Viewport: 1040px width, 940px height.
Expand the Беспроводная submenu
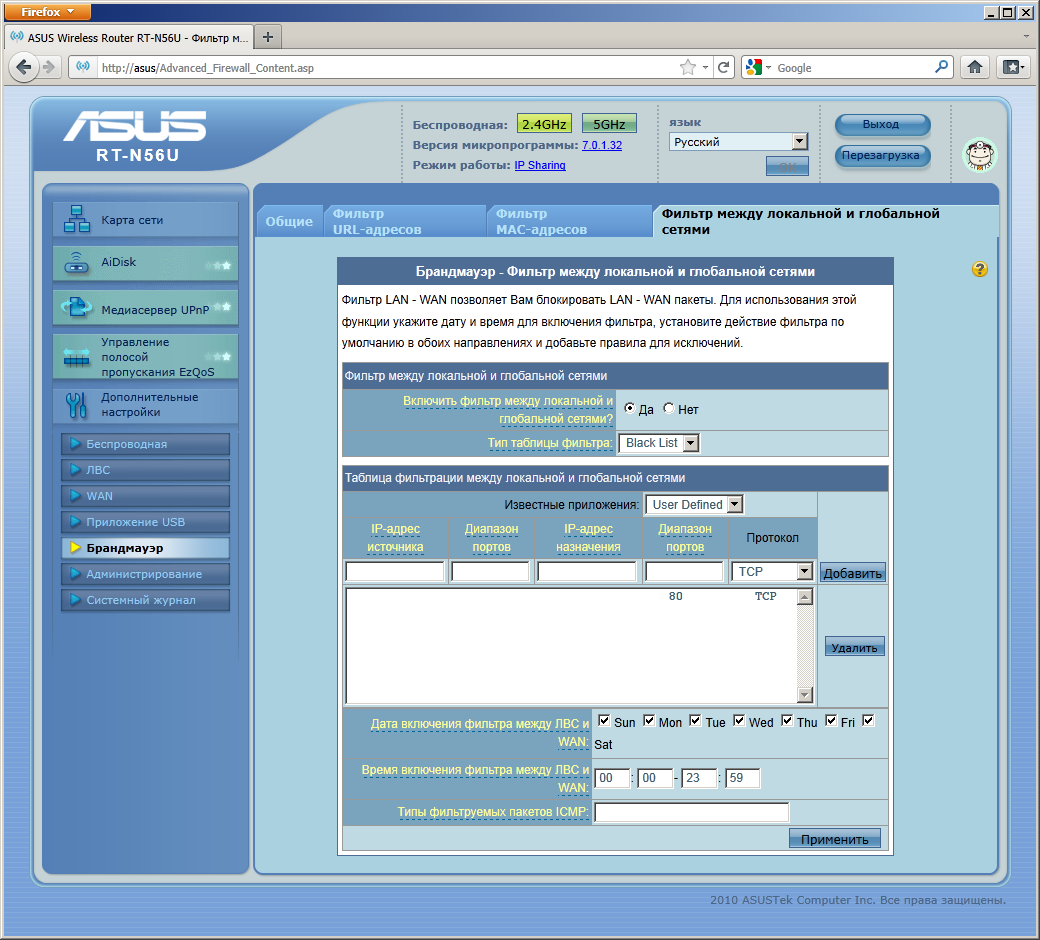pyautogui.click(x=146, y=444)
